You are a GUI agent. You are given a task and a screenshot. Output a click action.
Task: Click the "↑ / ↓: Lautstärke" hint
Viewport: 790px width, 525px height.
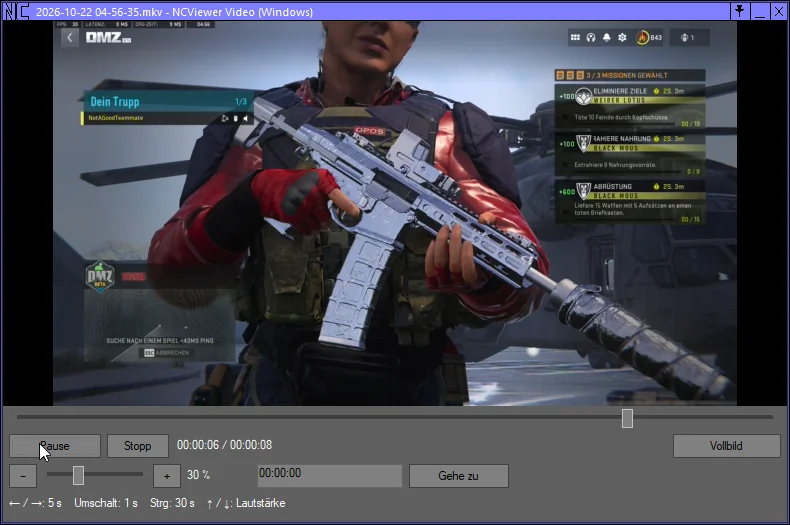point(245,503)
